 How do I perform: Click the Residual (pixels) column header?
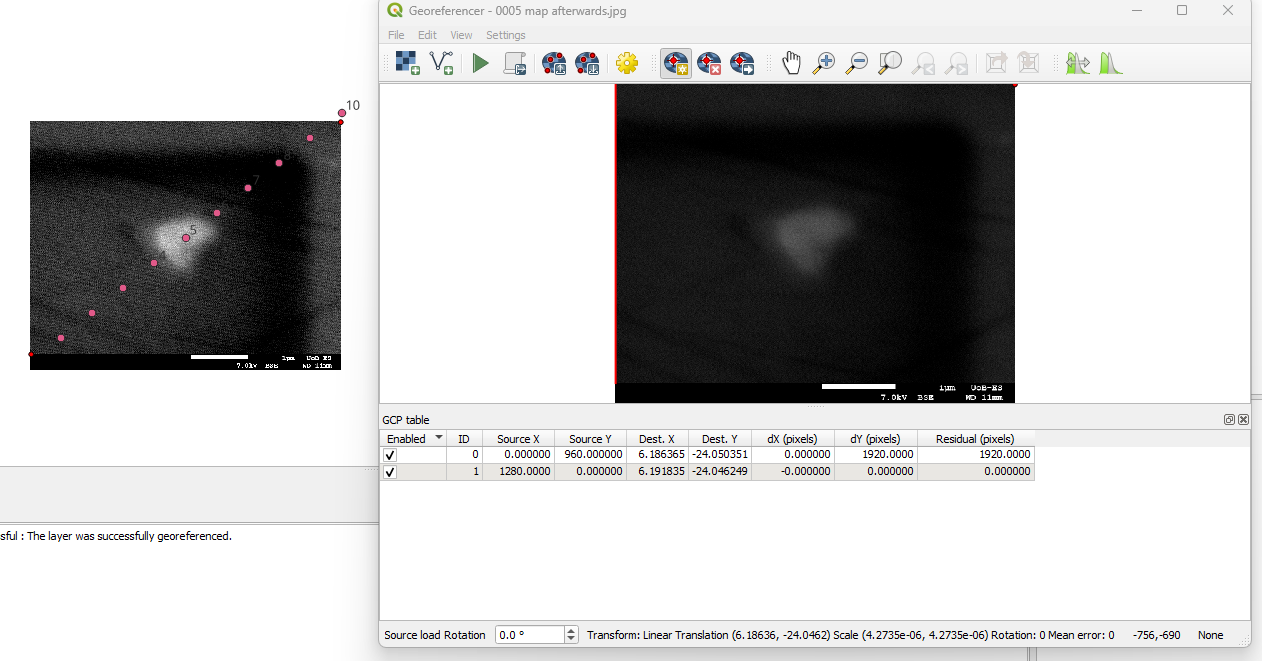pyautogui.click(x=975, y=439)
